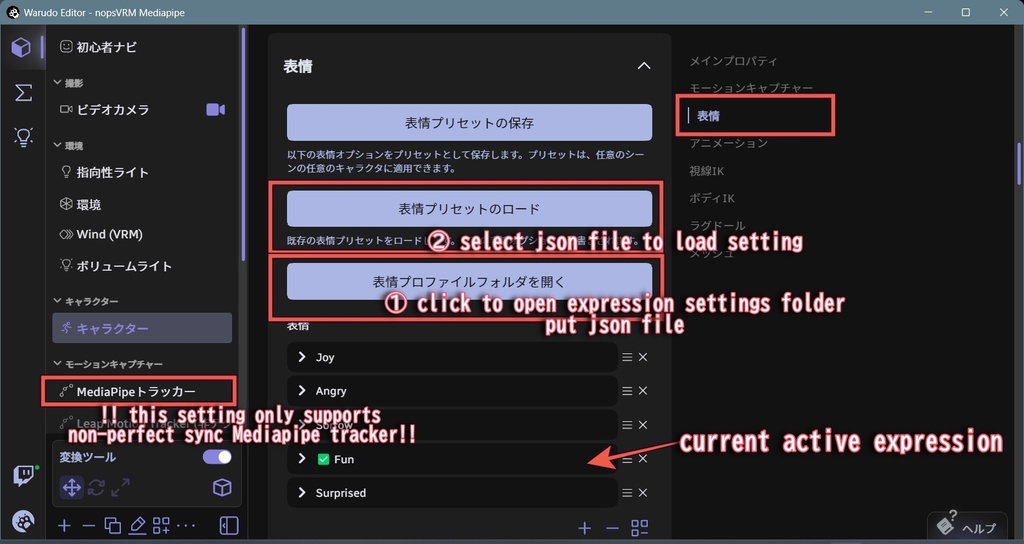
Task: Toggle the 変換ツール switch
Action: (217, 457)
